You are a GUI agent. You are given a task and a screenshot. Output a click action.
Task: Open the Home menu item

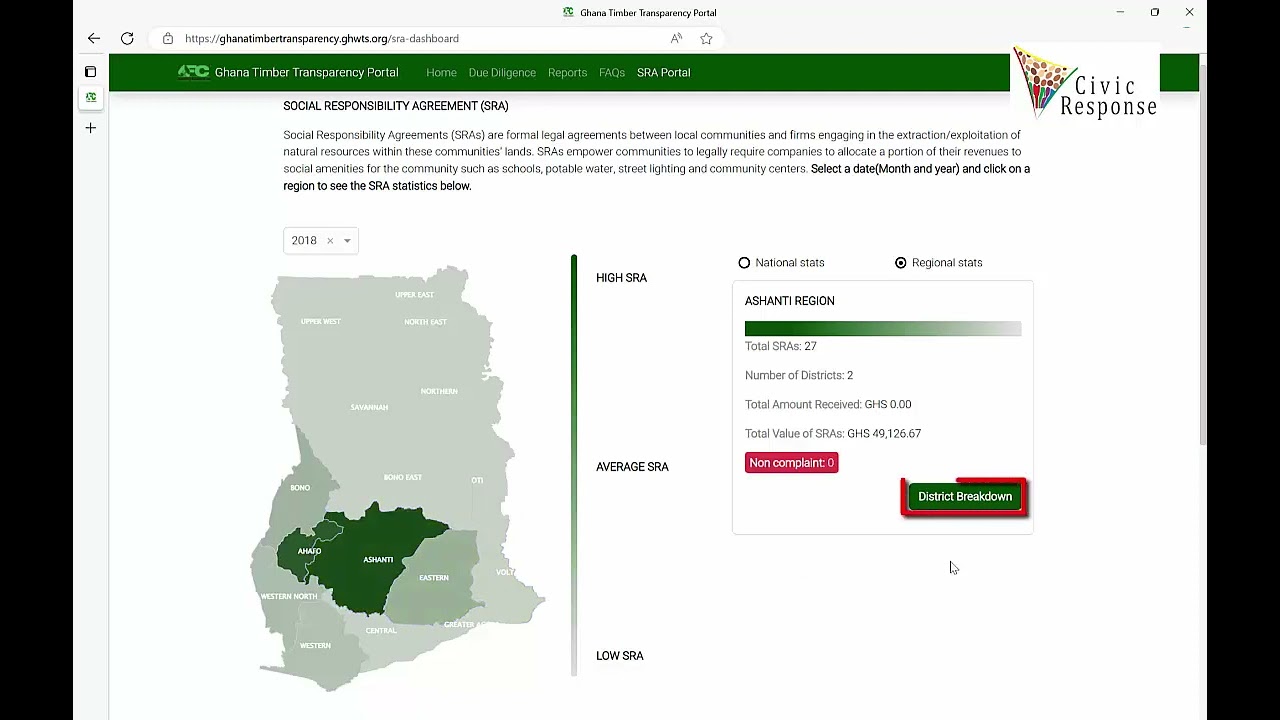(x=441, y=73)
